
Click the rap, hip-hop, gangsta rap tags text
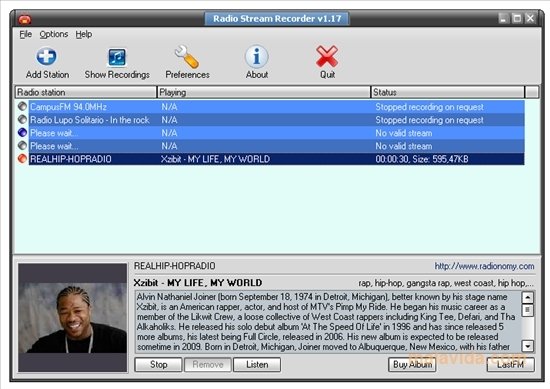pos(446,283)
